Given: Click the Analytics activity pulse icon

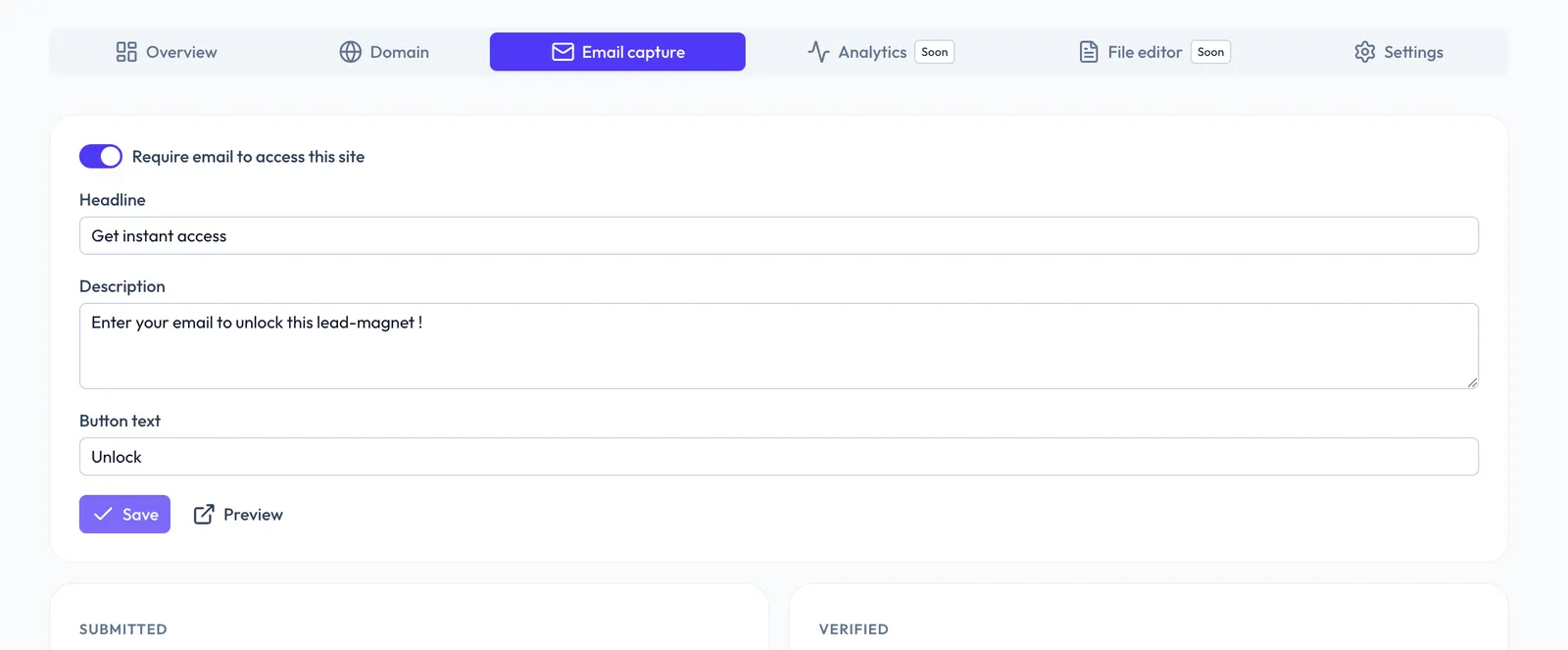Looking at the screenshot, I should click(x=818, y=52).
